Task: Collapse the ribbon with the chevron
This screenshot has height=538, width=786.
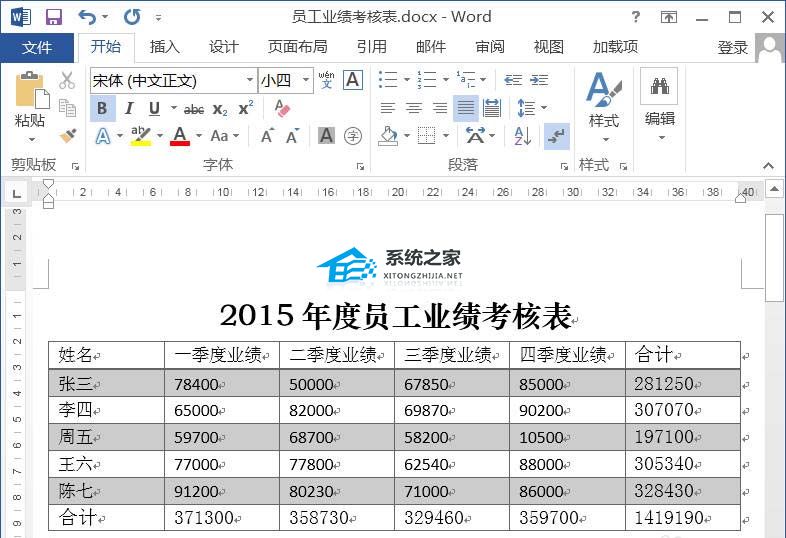Action: click(768, 165)
